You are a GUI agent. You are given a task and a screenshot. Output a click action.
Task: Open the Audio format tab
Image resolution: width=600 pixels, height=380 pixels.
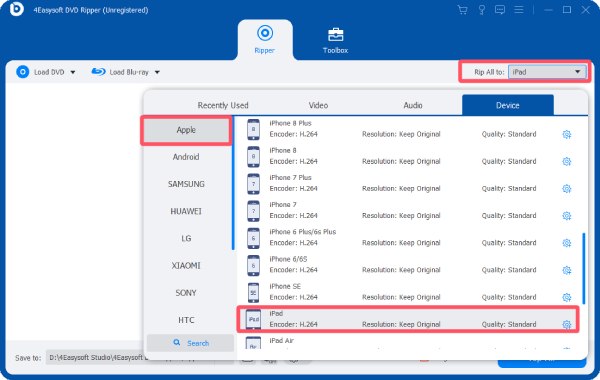[412, 105]
